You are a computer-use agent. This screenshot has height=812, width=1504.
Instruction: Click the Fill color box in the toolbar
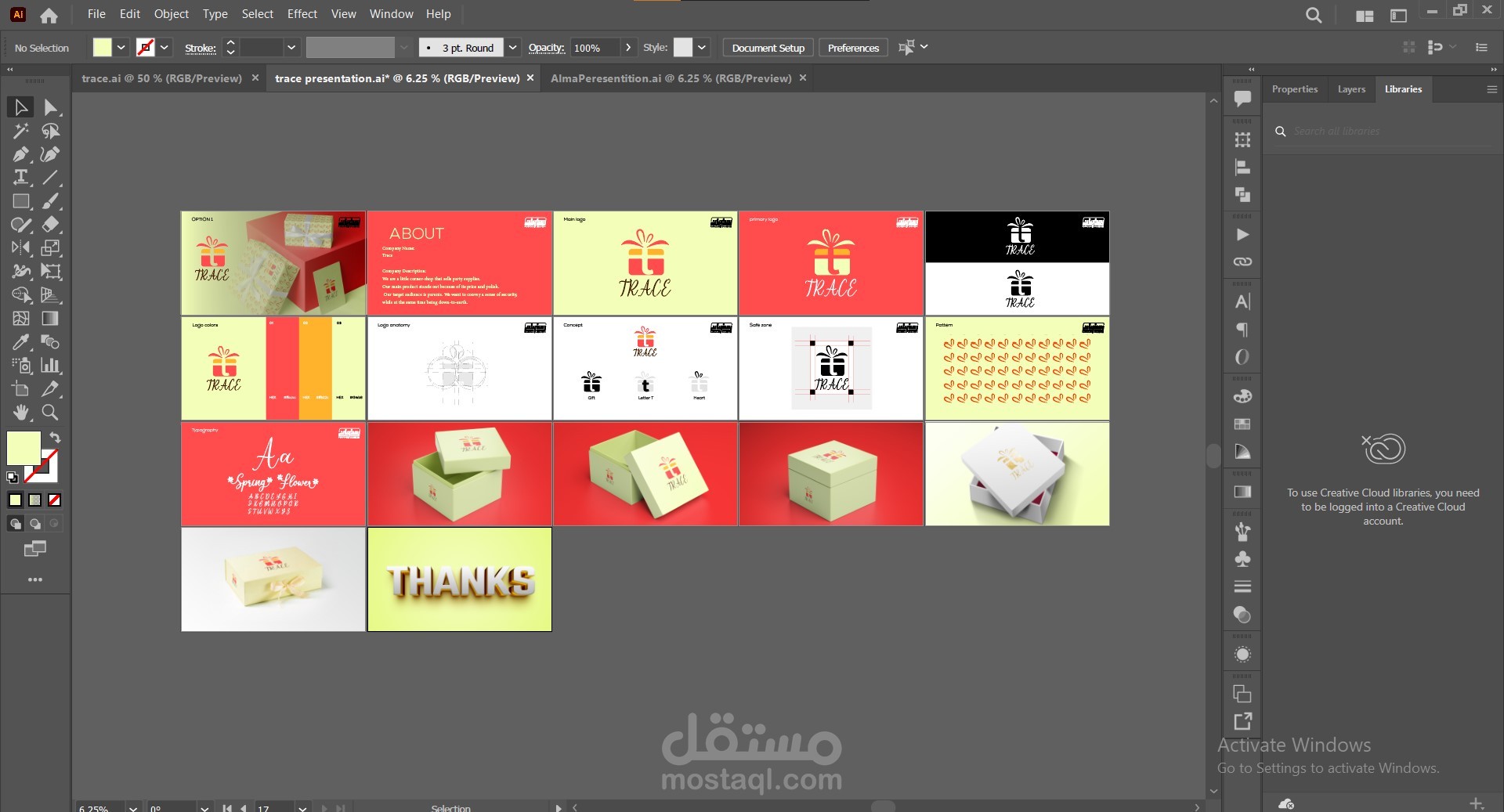(23, 448)
